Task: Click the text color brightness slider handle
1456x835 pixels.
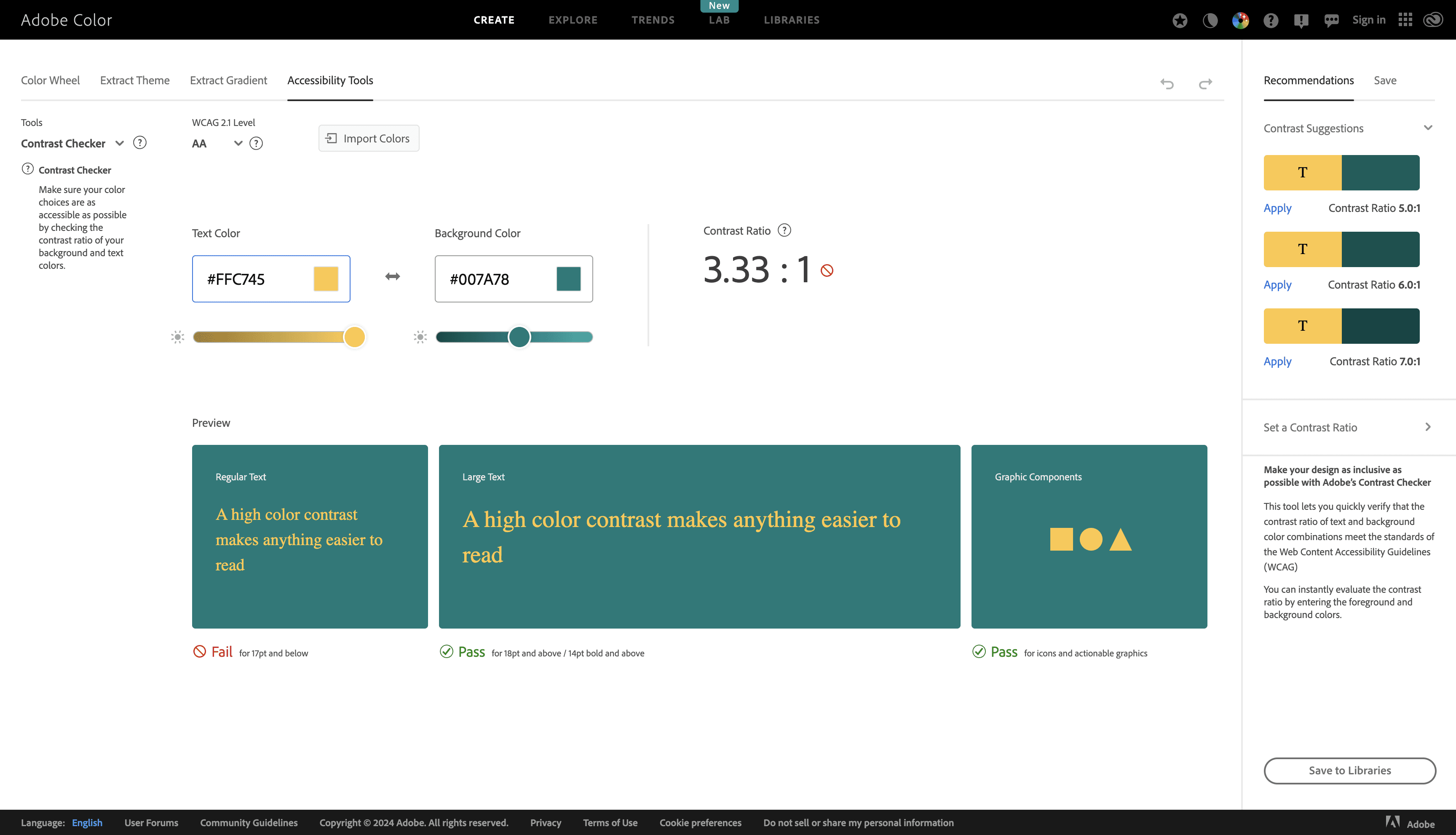Action: pyautogui.click(x=354, y=337)
